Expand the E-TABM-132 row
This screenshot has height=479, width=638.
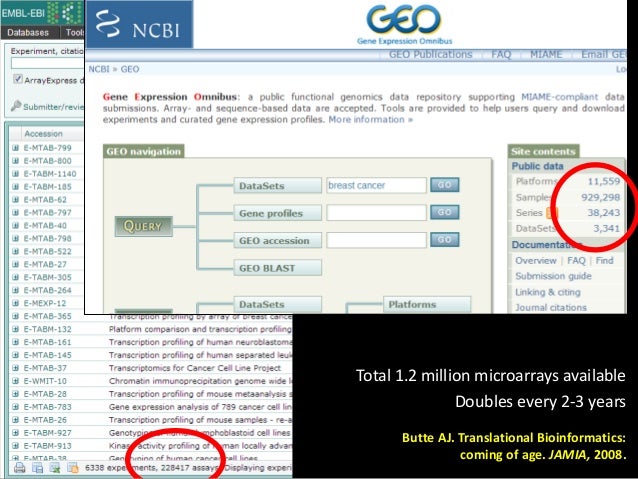click(15, 329)
